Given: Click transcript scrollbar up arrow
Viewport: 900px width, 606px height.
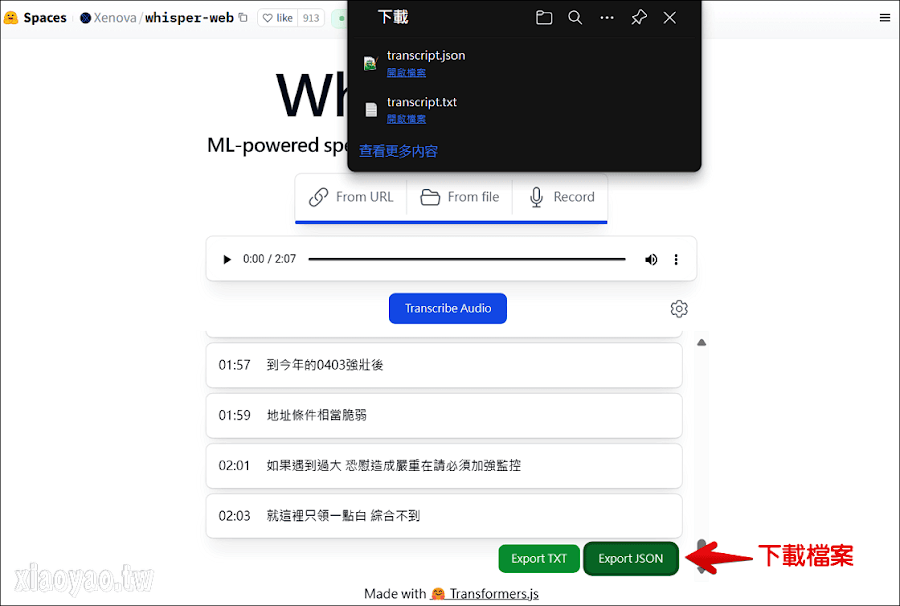Looking at the screenshot, I should (x=701, y=343).
